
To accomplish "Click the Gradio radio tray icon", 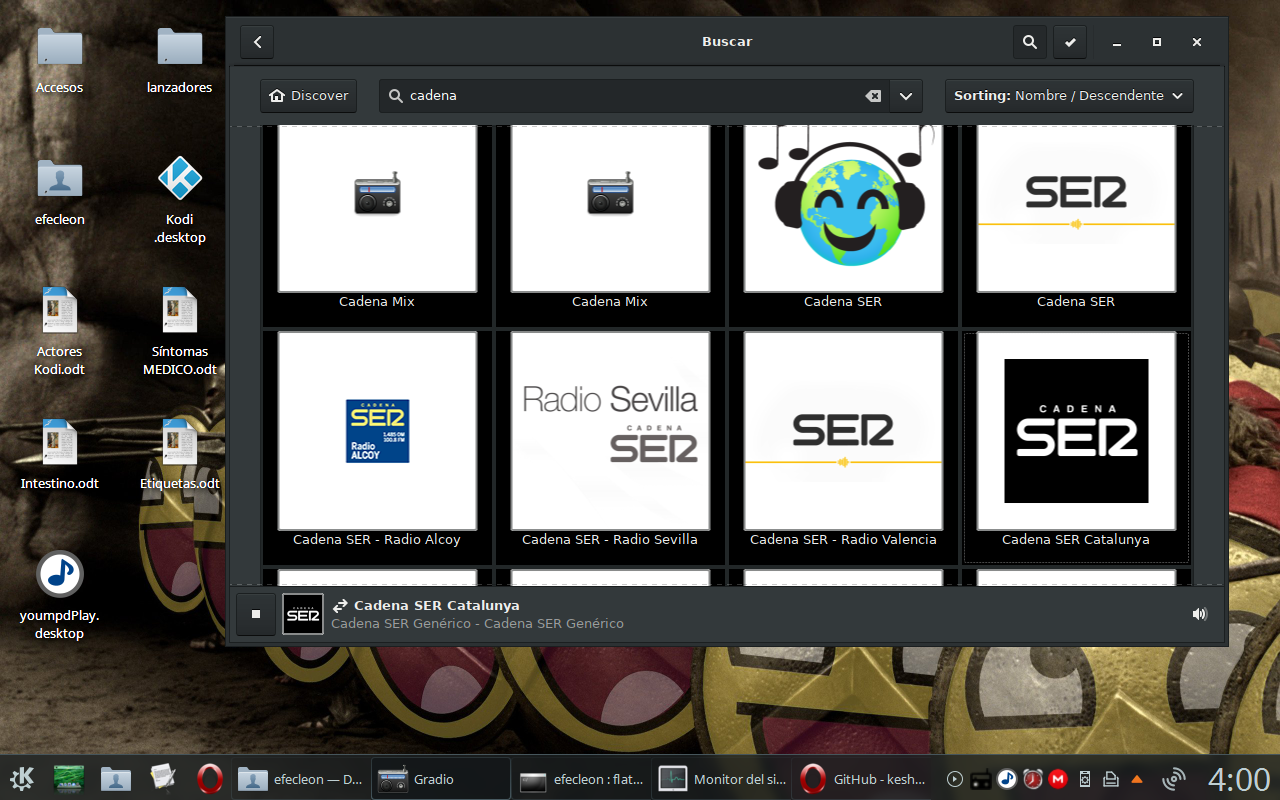I will click(x=981, y=779).
